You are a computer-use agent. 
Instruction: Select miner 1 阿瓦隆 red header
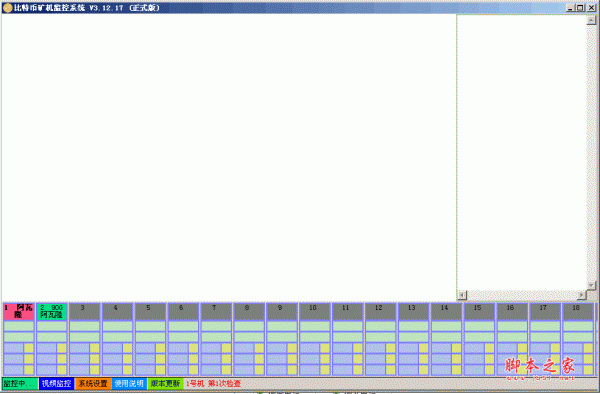click(x=19, y=312)
